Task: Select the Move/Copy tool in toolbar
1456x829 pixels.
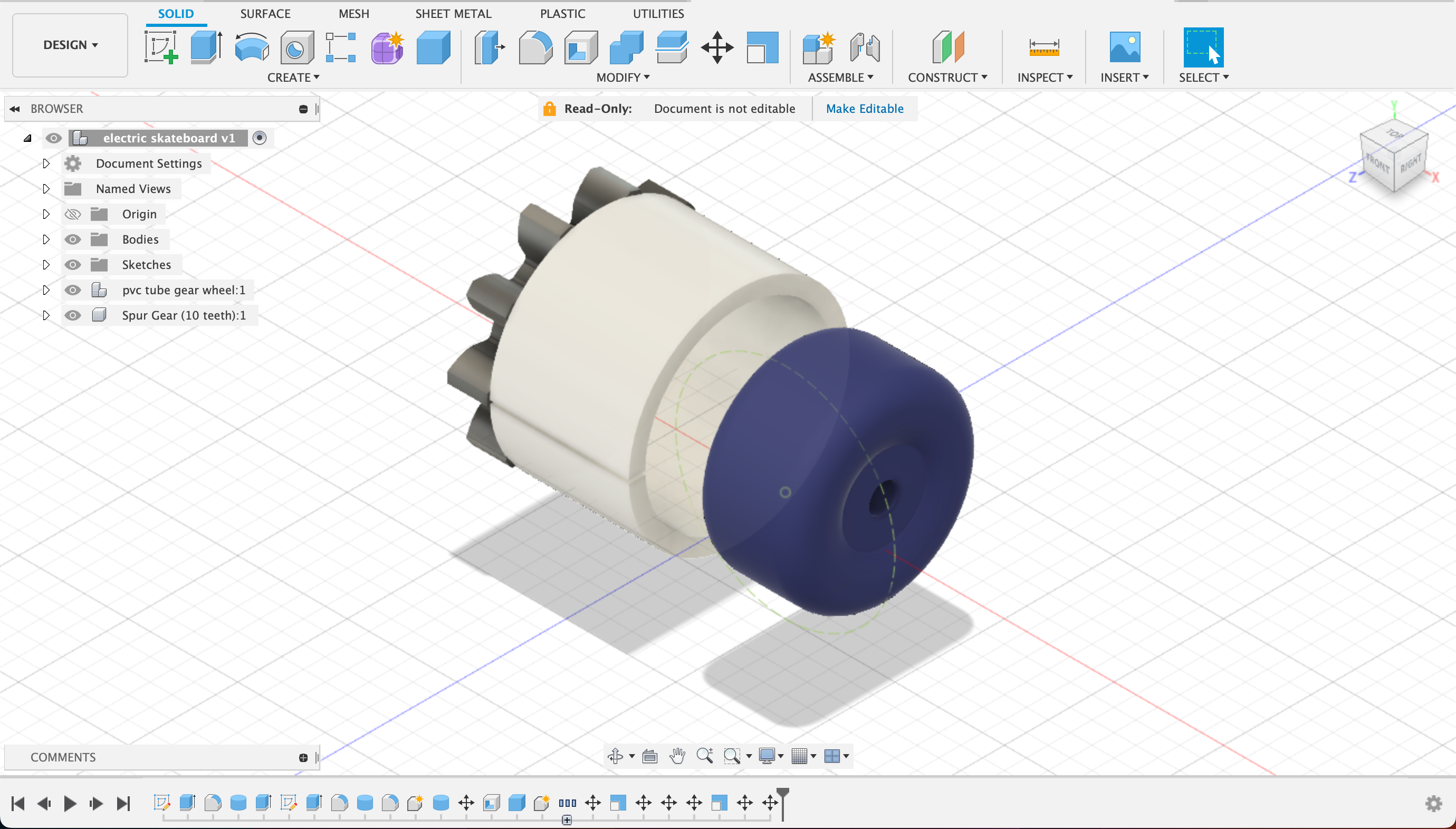Action: point(717,47)
